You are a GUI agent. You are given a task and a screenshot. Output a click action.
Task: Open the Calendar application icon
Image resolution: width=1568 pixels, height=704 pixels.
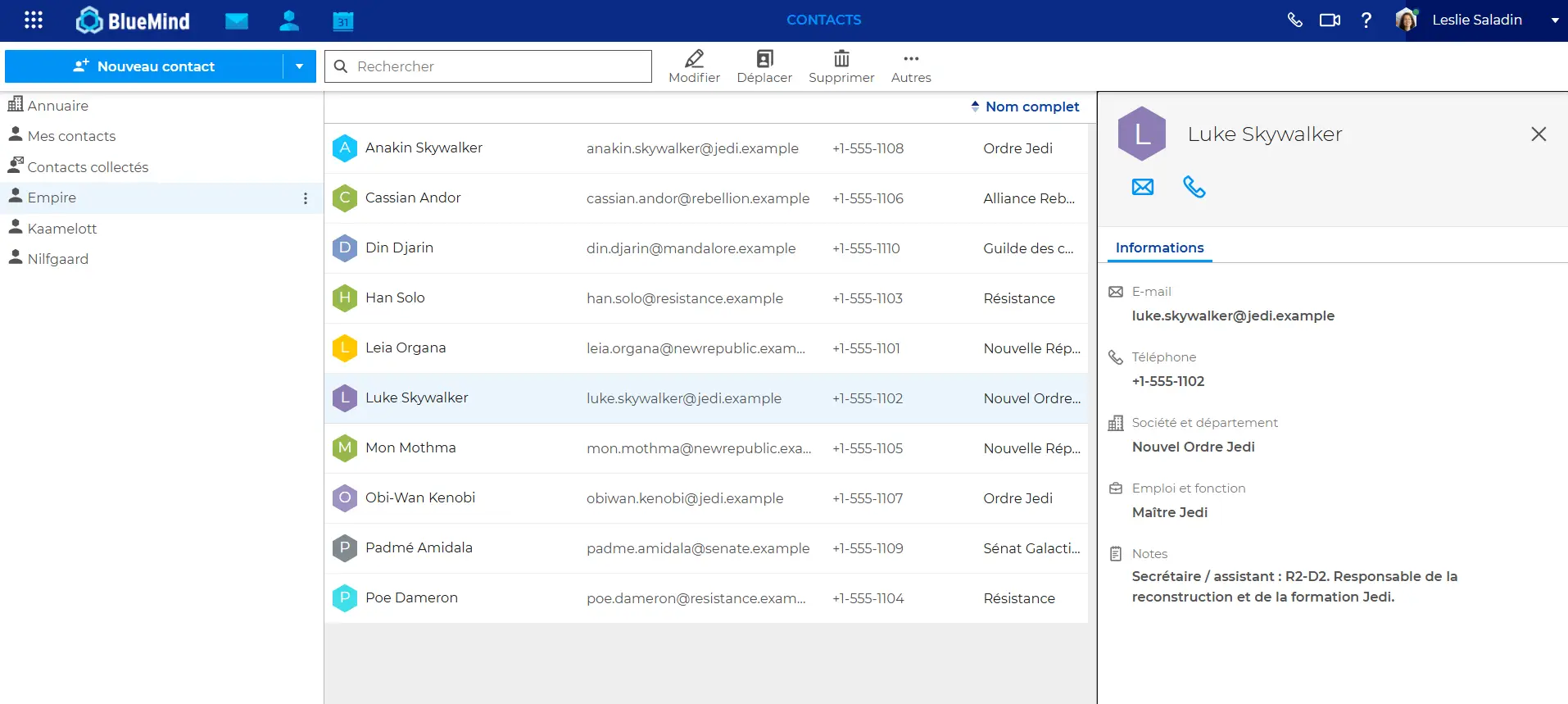[343, 20]
